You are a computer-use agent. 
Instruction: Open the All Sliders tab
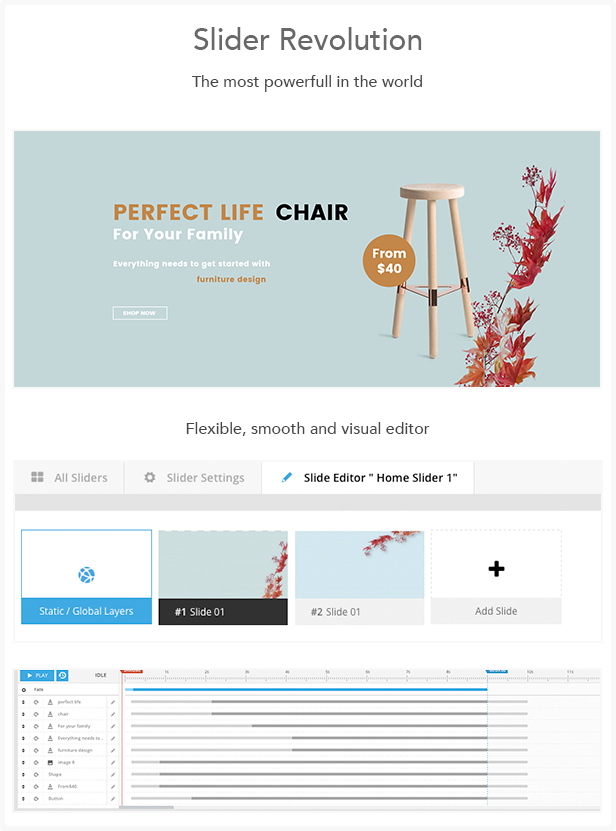(x=69, y=478)
